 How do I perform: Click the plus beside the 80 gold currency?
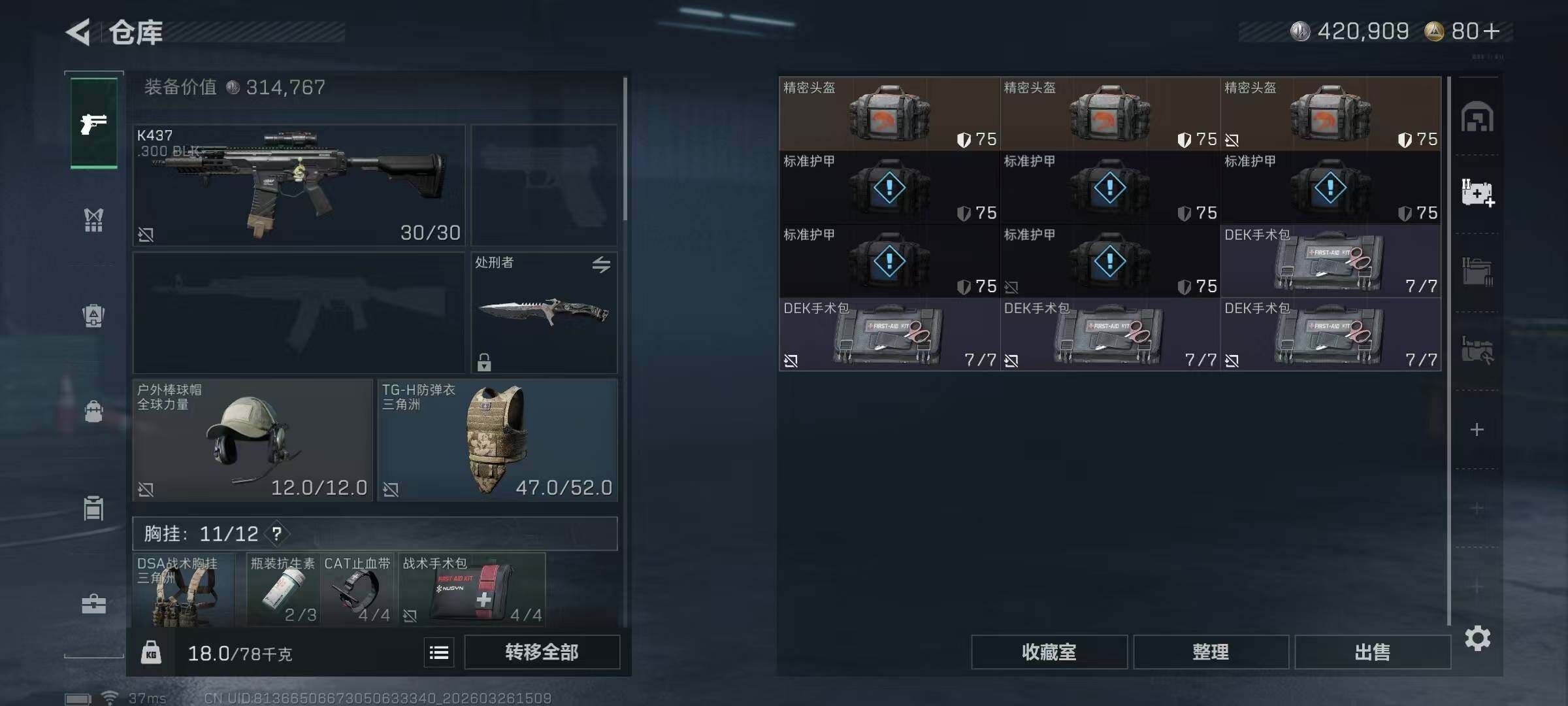[1492, 31]
